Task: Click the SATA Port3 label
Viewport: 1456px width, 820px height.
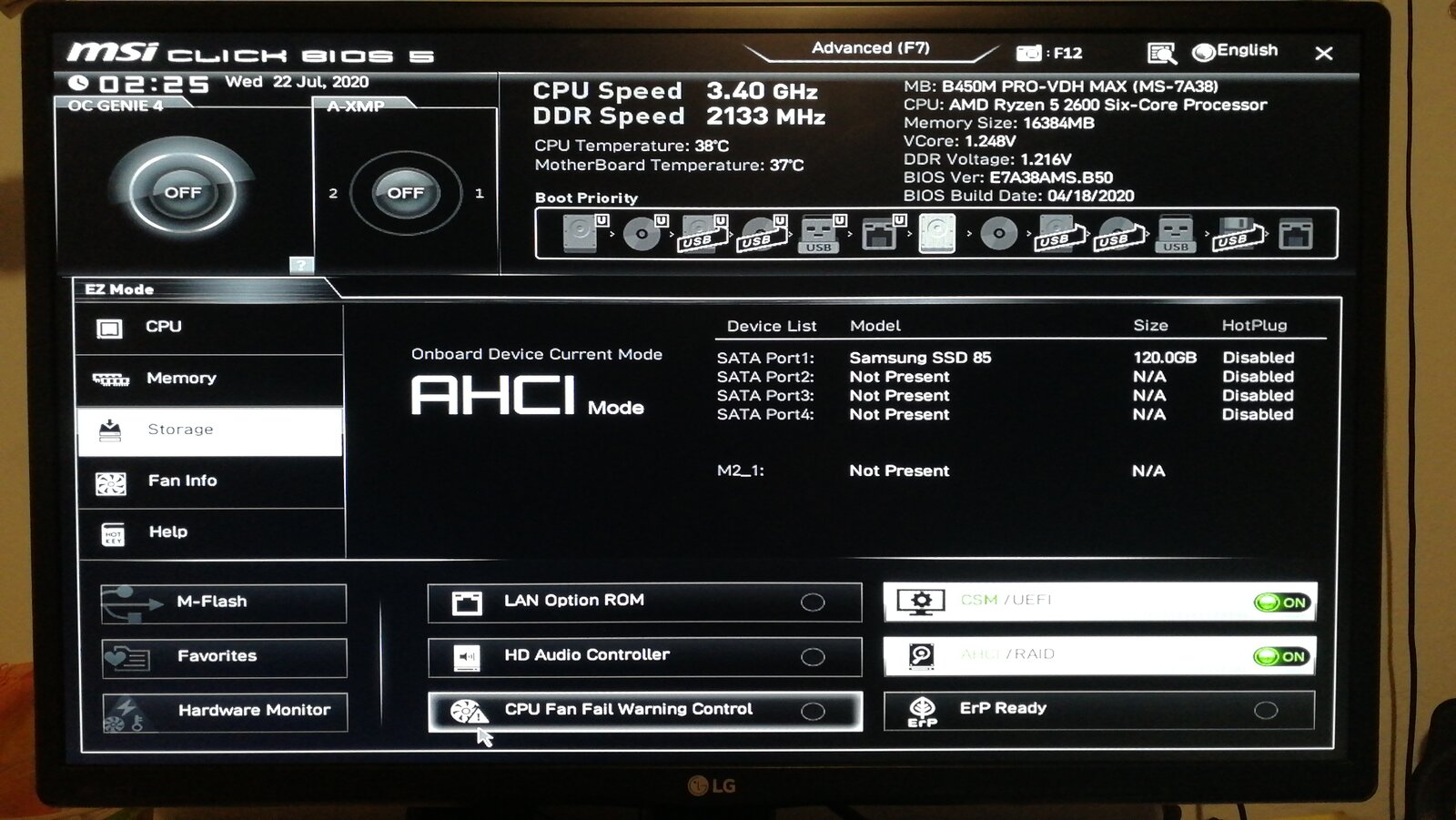Action: click(765, 396)
